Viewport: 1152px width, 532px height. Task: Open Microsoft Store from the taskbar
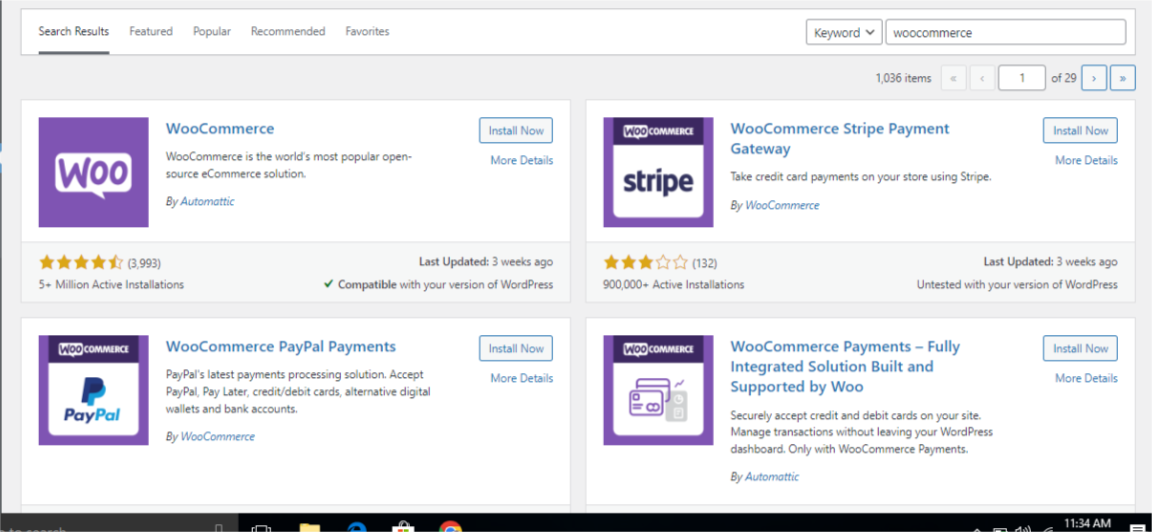403,528
